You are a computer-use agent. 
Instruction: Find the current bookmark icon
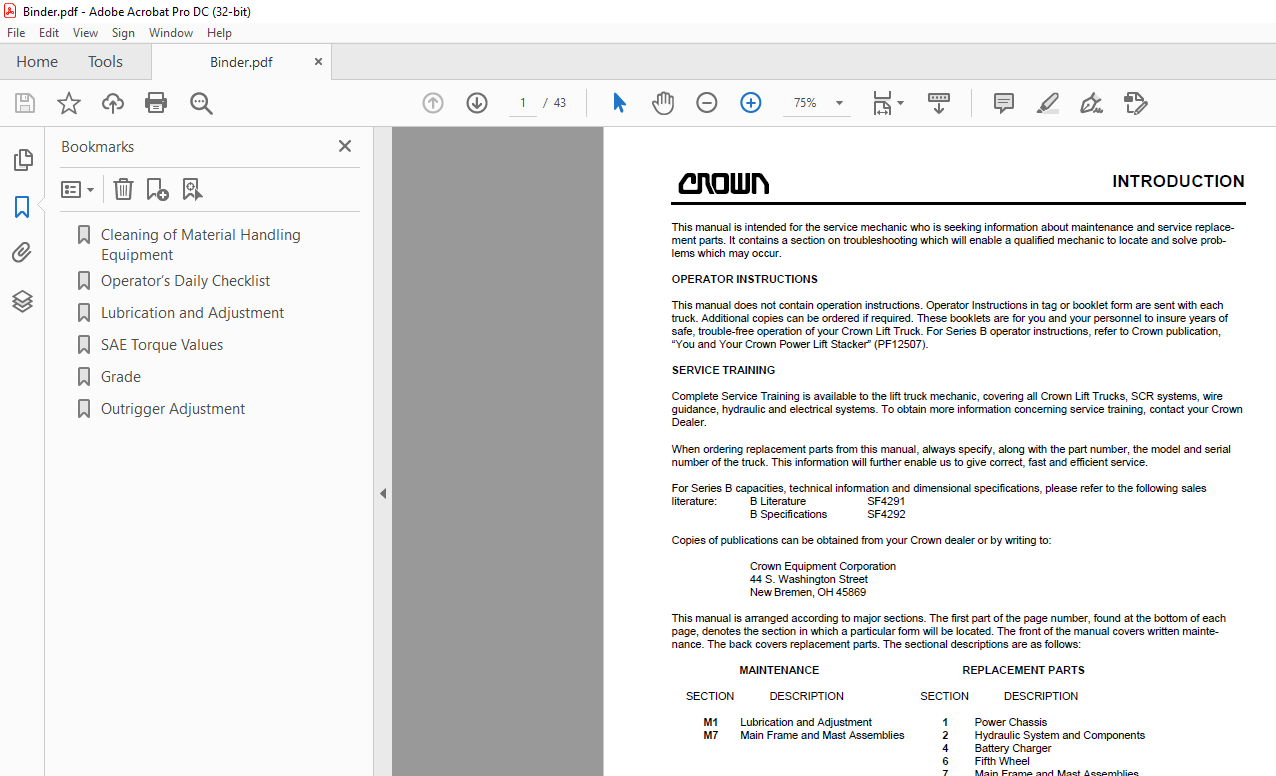point(192,189)
